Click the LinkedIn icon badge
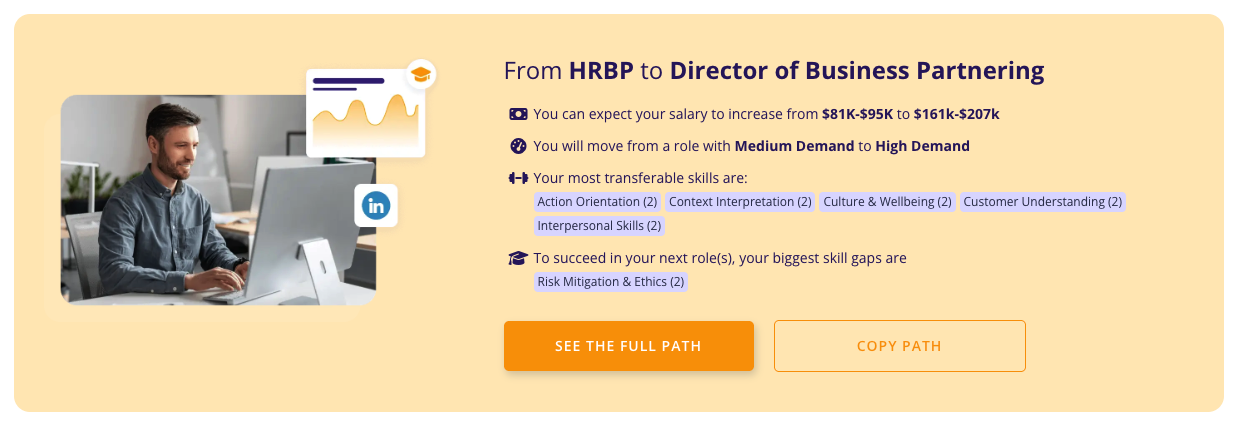The height and width of the screenshot is (426, 1242). click(x=376, y=206)
